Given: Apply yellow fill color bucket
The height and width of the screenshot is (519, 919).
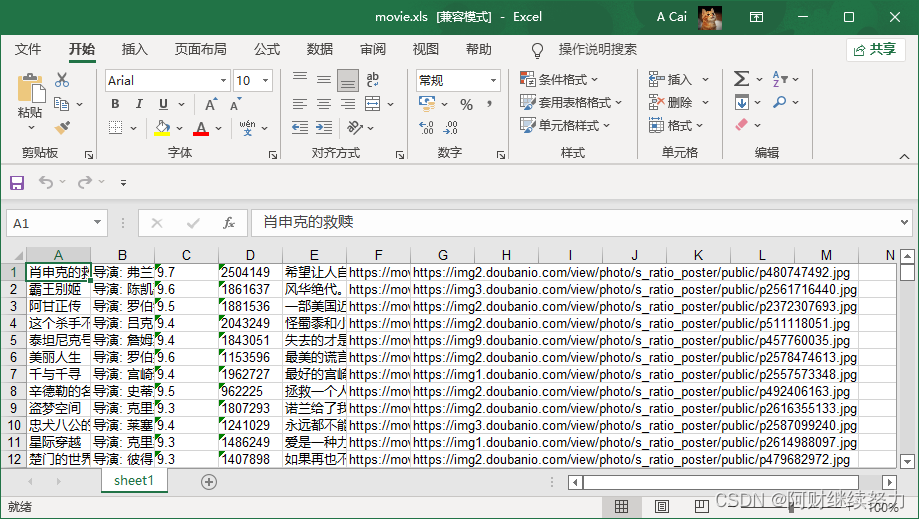Looking at the screenshot, I should click(162, 128).
